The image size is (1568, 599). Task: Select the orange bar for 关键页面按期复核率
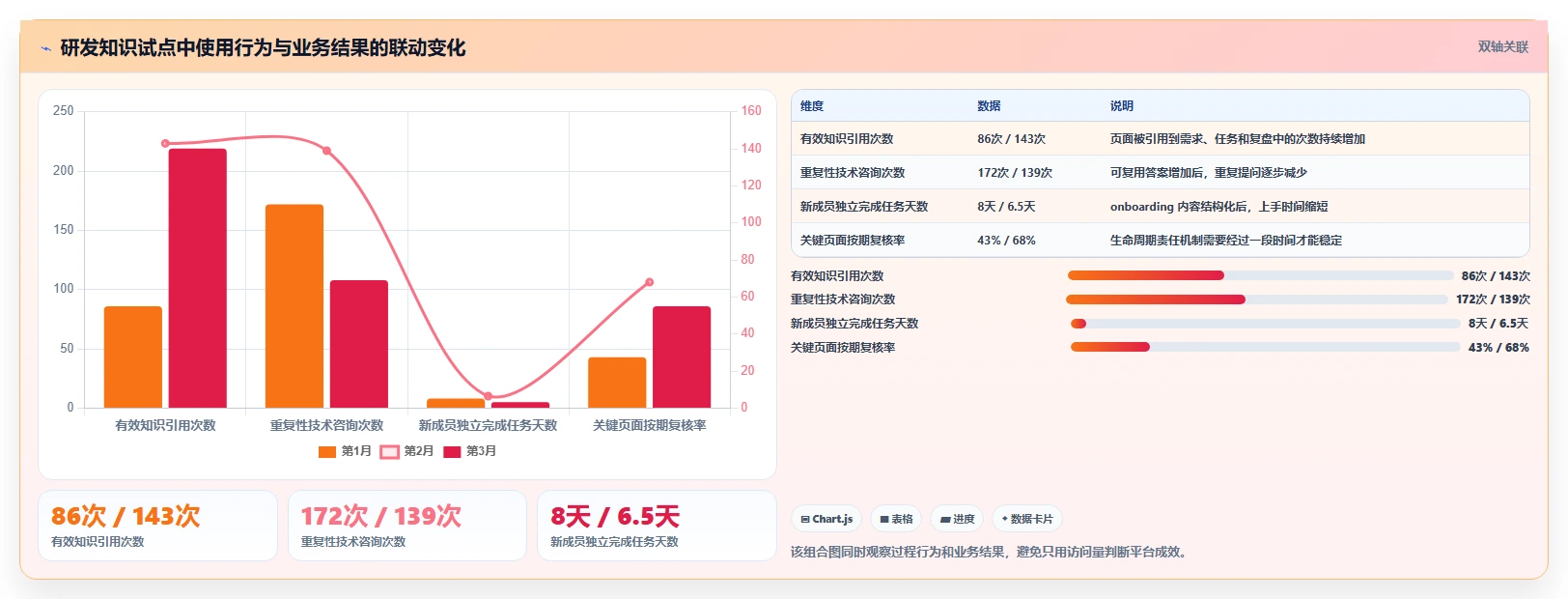point(617,383)
